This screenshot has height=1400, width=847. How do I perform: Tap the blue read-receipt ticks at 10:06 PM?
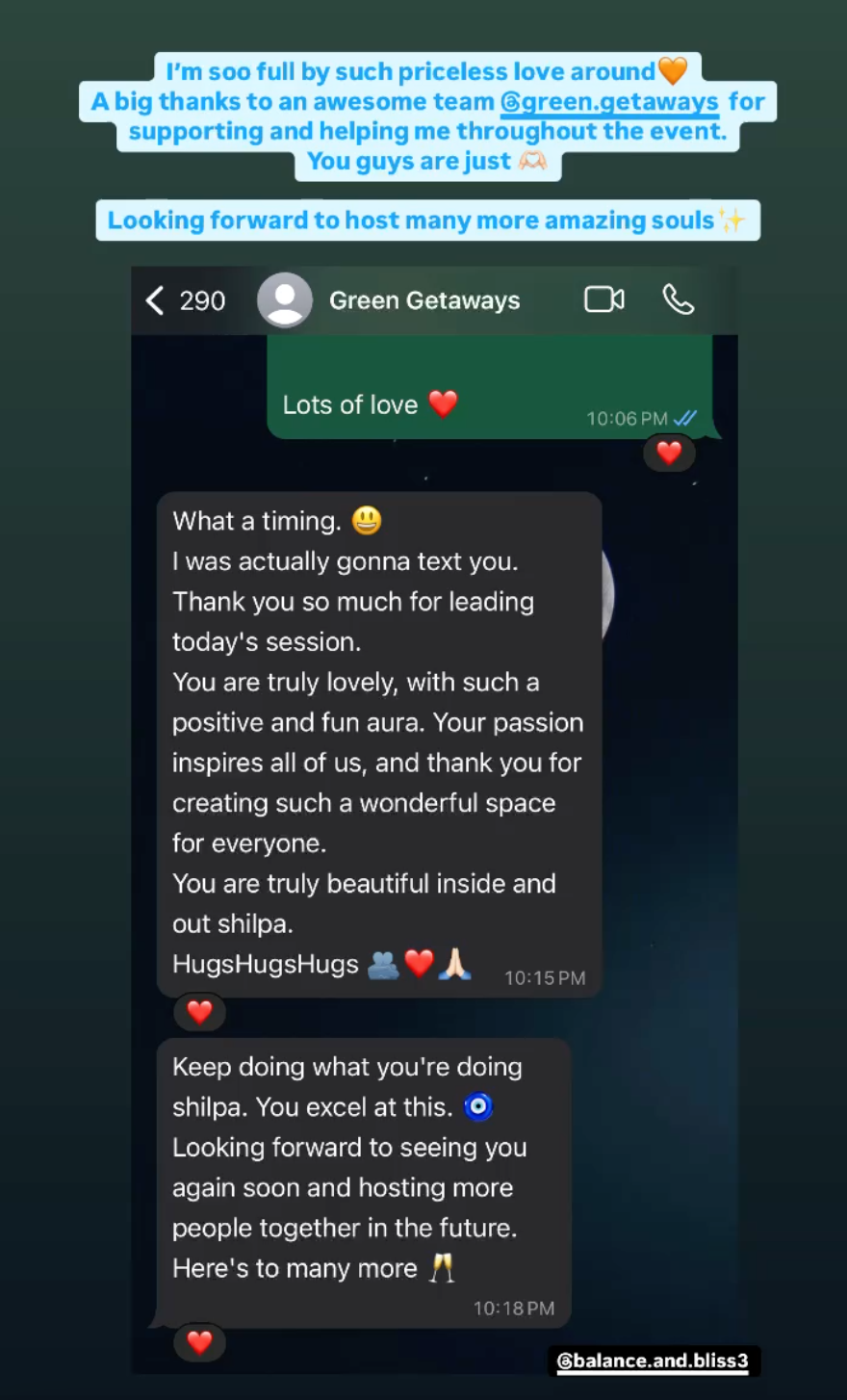(685, 419)
